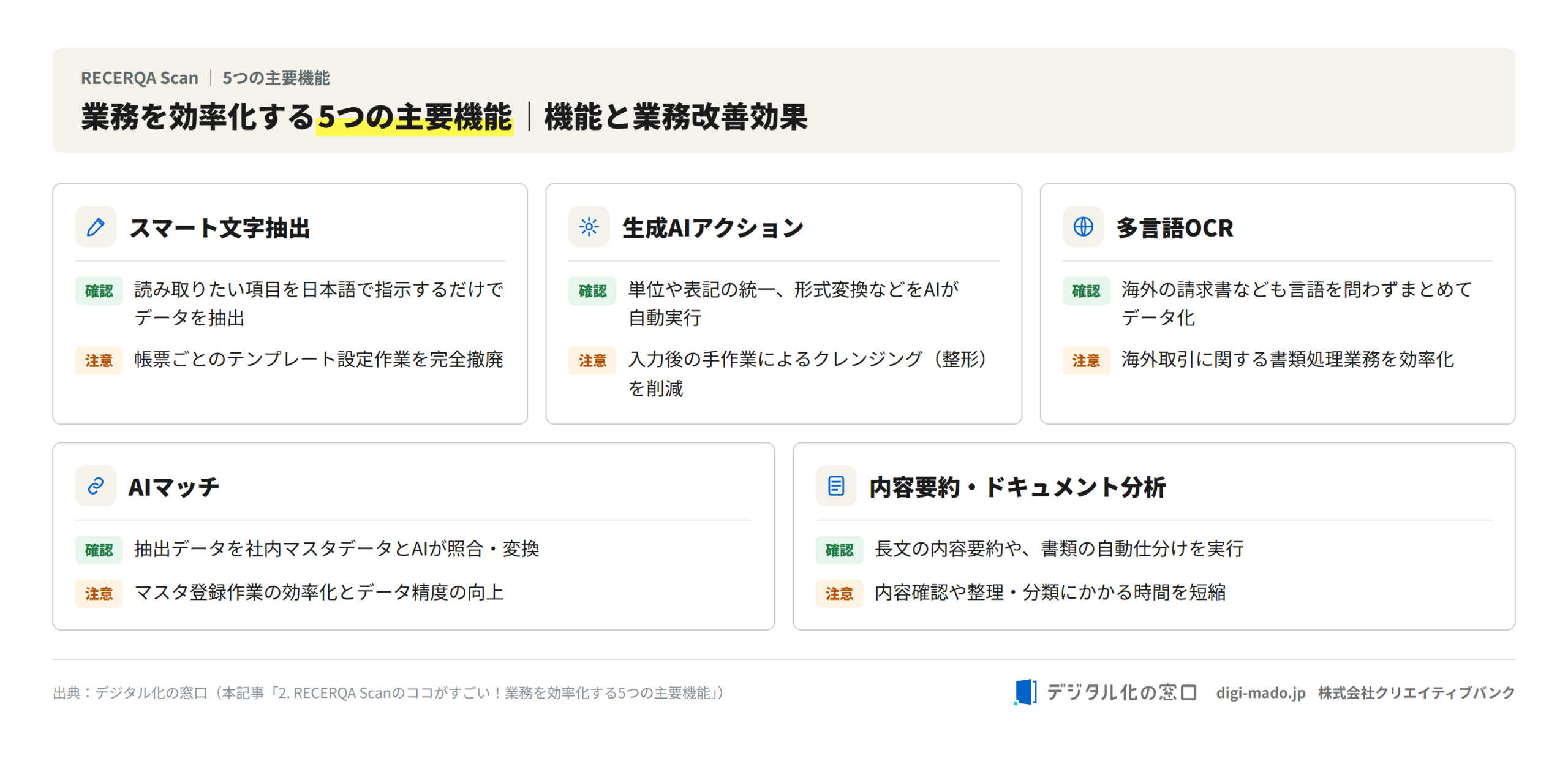Image resolution: width=1568 pixels, height=758 pixels.
Task: Click the document icon beside 内容要約・ドキュメント分析
Action: click(836, 486)
